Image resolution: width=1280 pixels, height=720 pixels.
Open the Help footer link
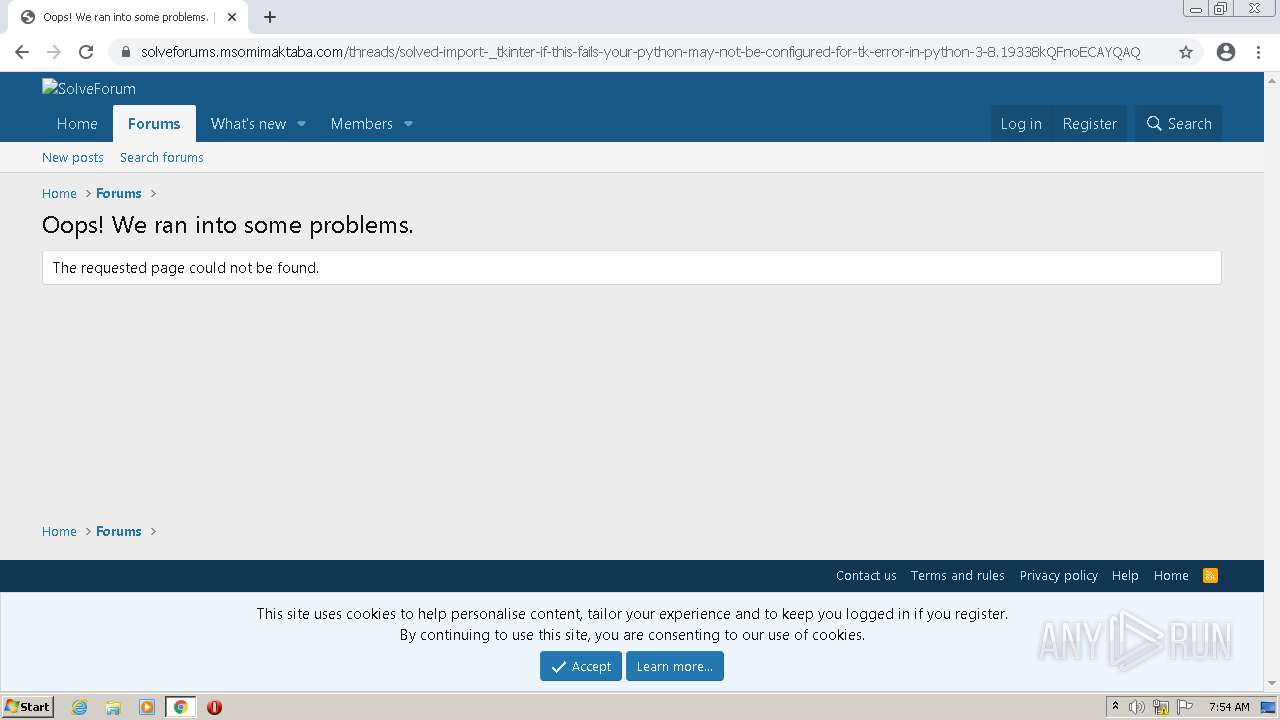point(1125,575)
